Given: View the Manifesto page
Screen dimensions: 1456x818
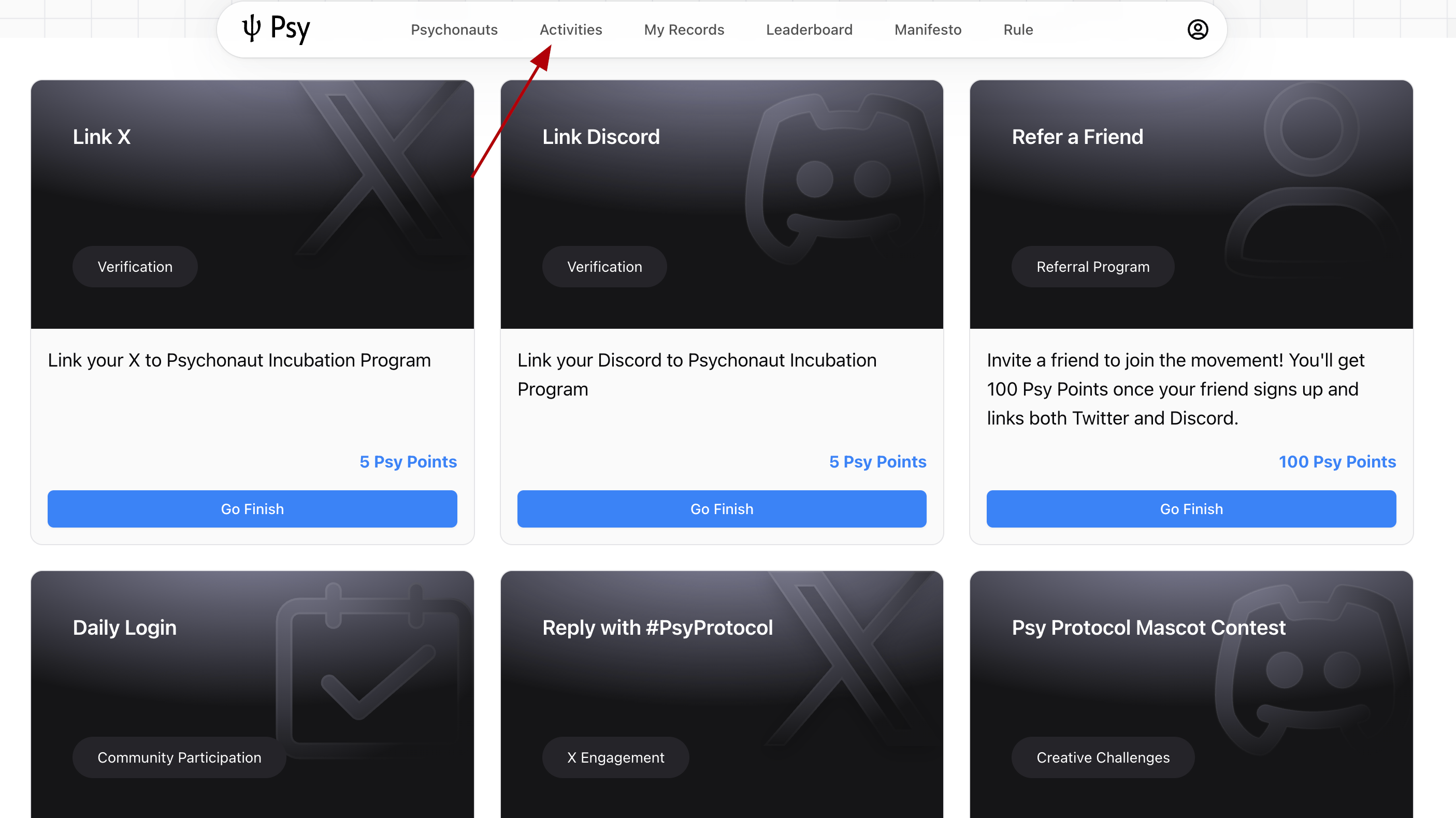Looking at the screenshot, I should [928, 30].
